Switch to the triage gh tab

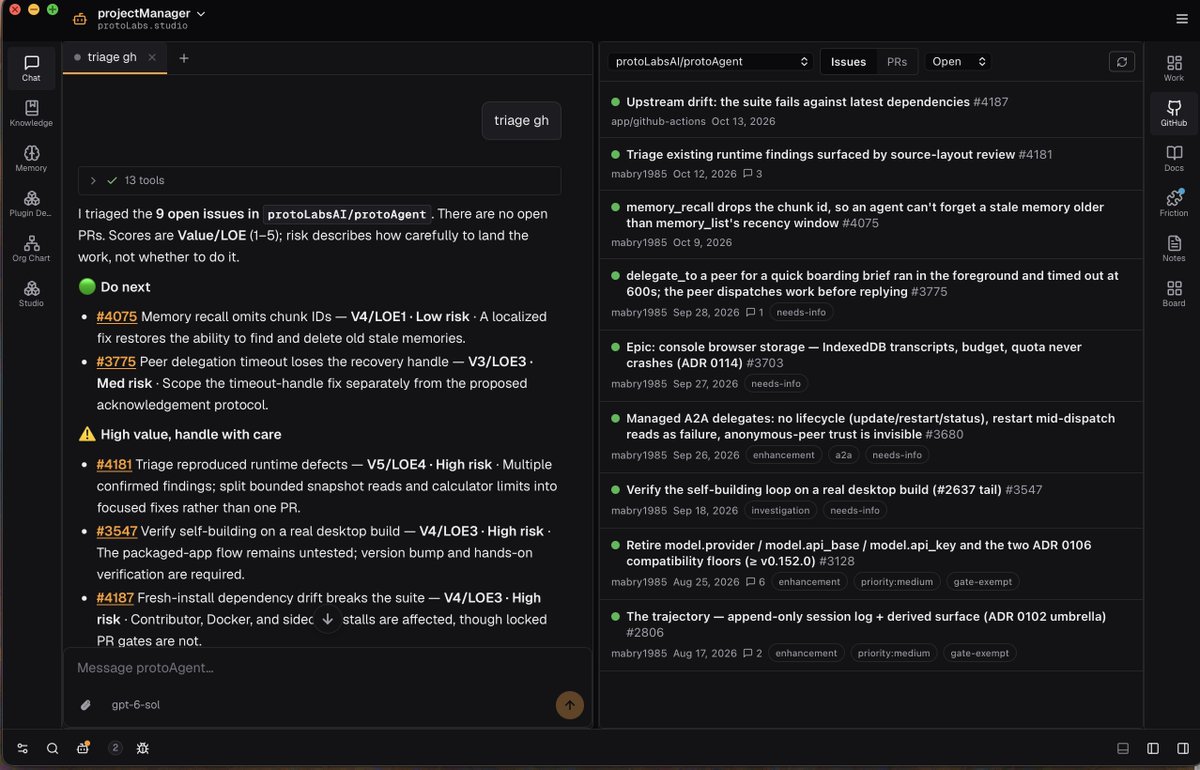(x=114, y=58)
